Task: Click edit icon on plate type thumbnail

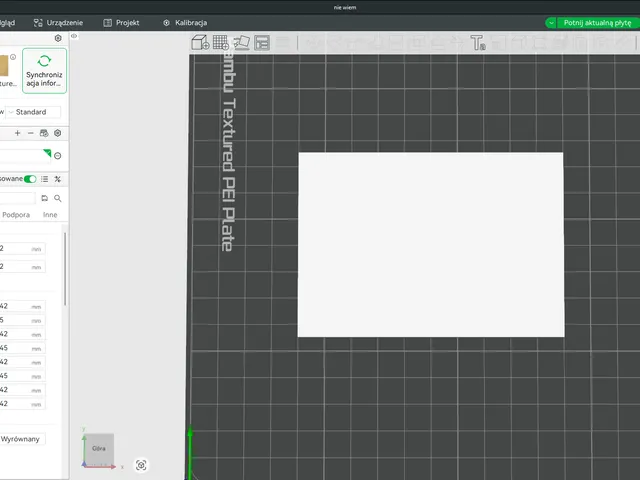Action: [13, 57]
